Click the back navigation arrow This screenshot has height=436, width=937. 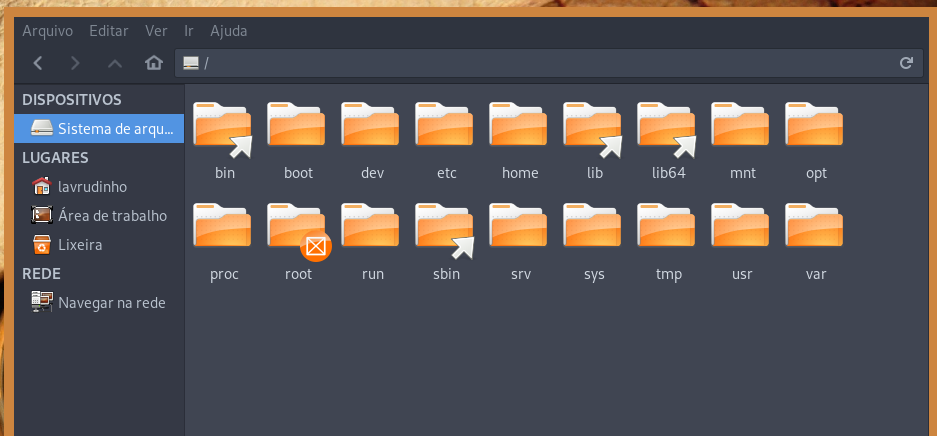point(38,63)
